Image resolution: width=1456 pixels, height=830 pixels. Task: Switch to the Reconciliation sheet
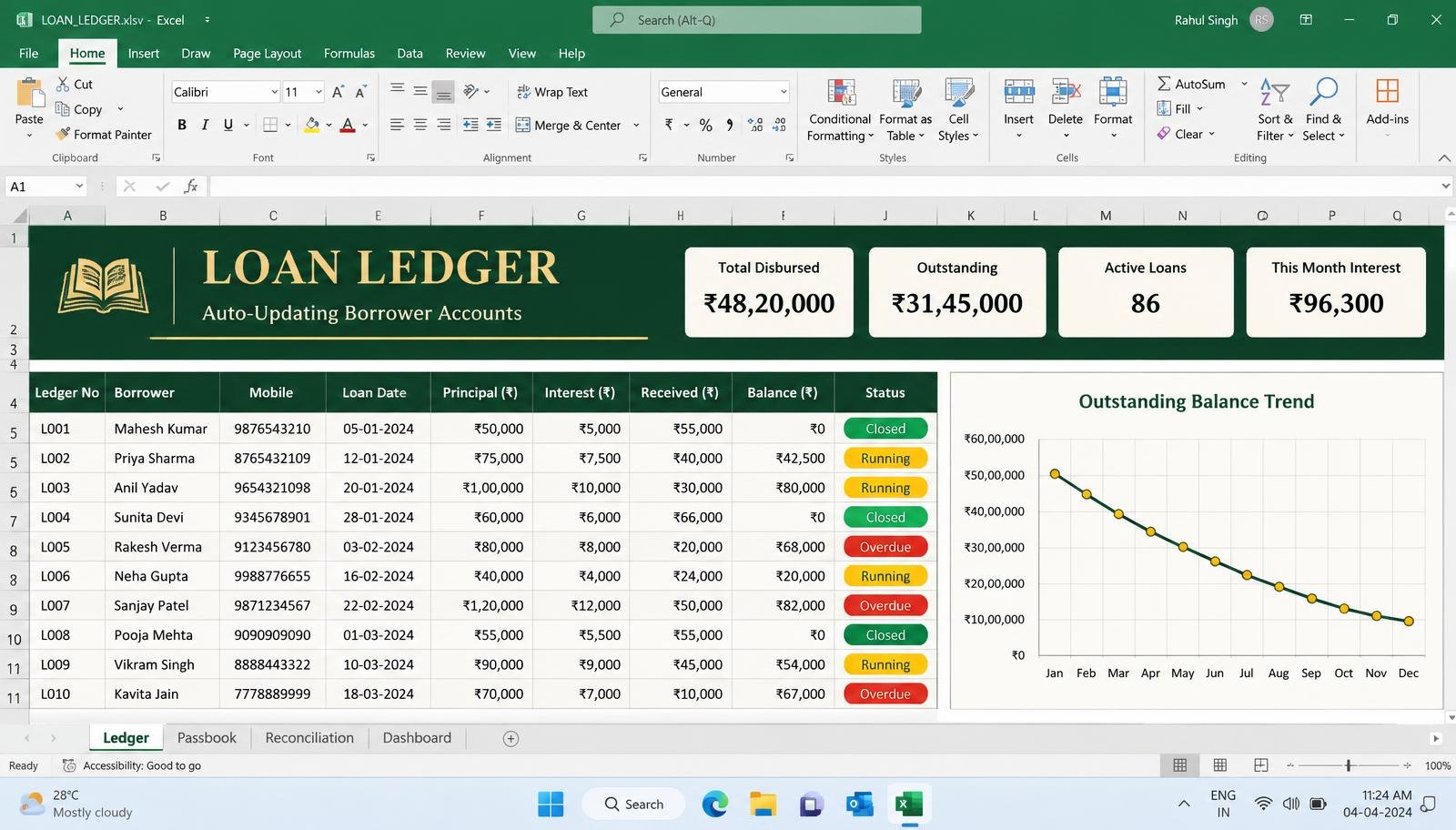click(309, 738)
